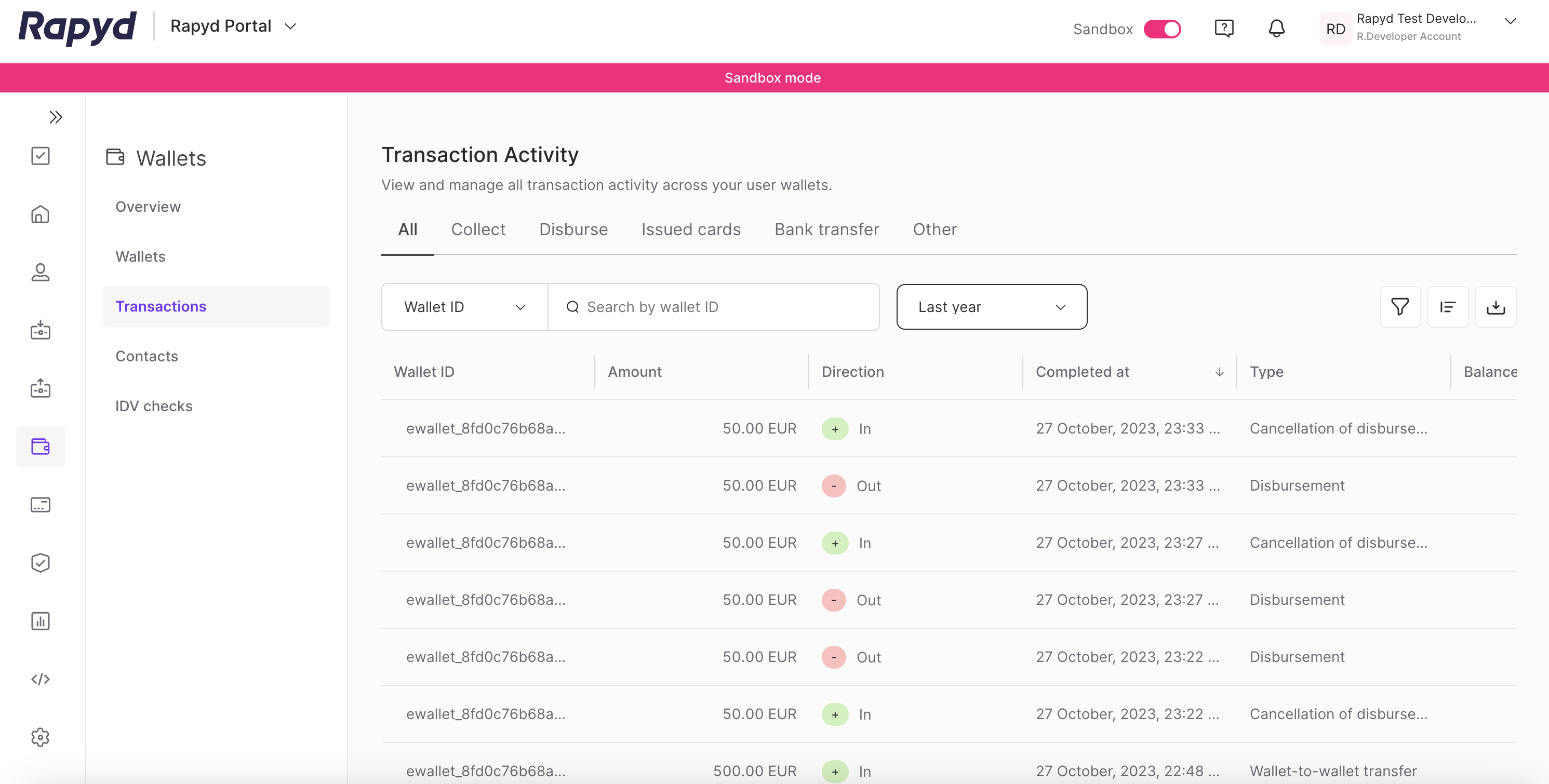1549x784 pixels.
Task: Open the Wallet ID search type dropdown
Action: pos(464,307)
